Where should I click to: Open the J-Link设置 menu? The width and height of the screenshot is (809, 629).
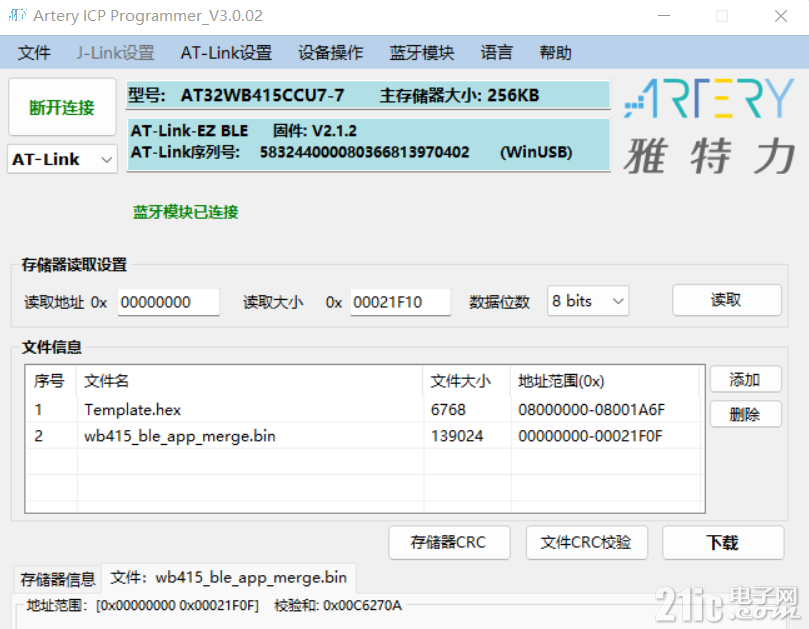115,53
